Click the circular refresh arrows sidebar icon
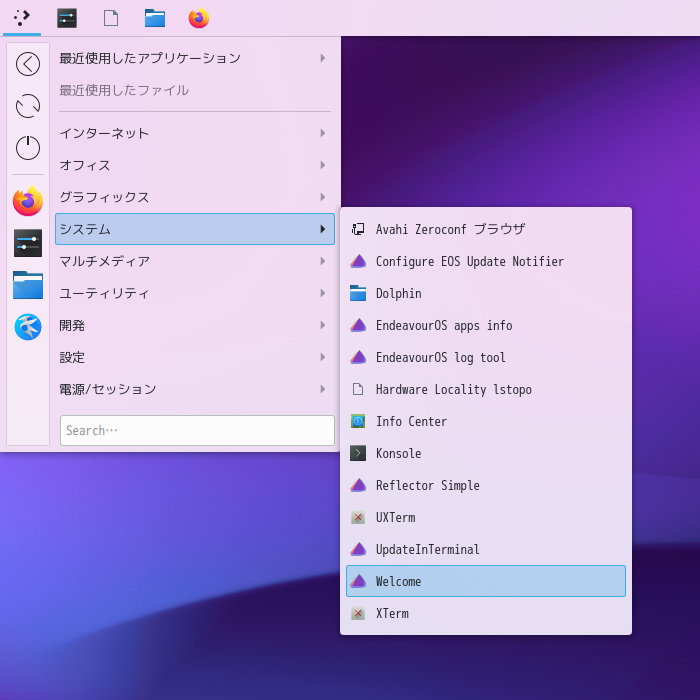Viewport: 700px width, 700px height. pos(28,106)
